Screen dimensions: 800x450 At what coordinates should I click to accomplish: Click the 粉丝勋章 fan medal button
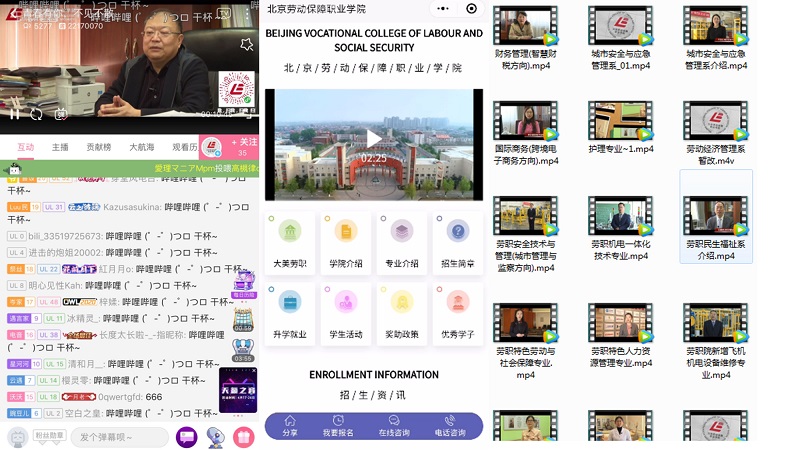[x=49, y=435]
